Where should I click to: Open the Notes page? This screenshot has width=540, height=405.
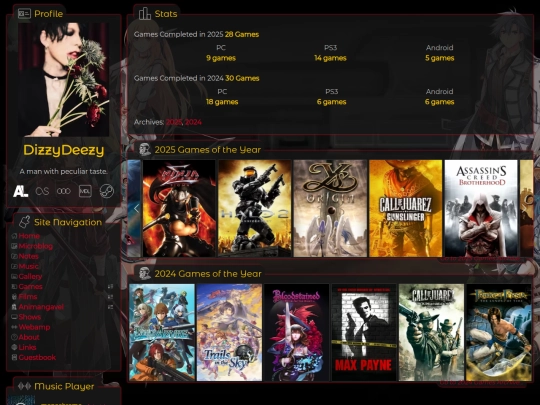[x=29, y=256]
